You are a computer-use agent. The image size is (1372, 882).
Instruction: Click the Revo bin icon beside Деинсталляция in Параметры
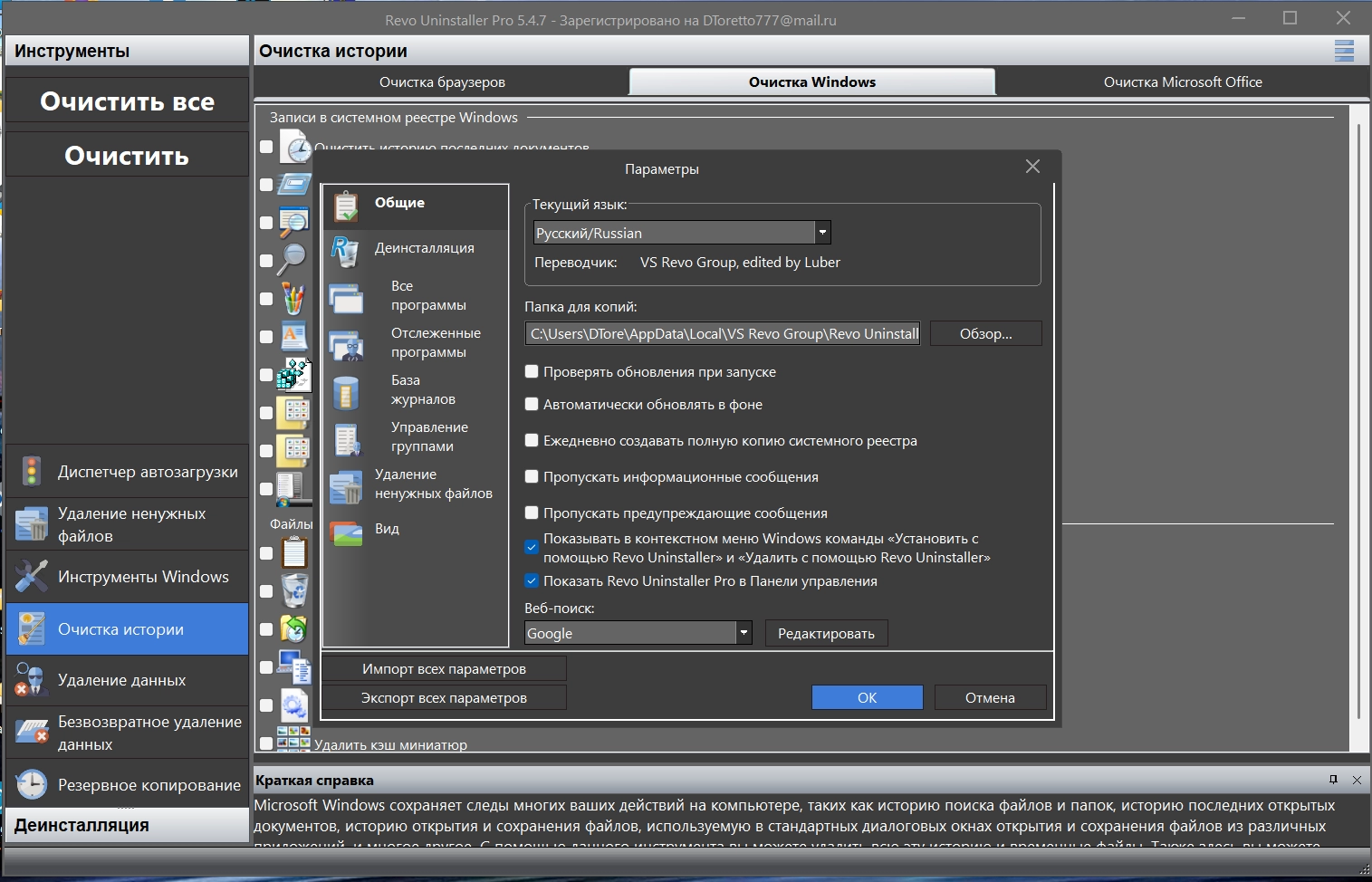pos(345,251)
